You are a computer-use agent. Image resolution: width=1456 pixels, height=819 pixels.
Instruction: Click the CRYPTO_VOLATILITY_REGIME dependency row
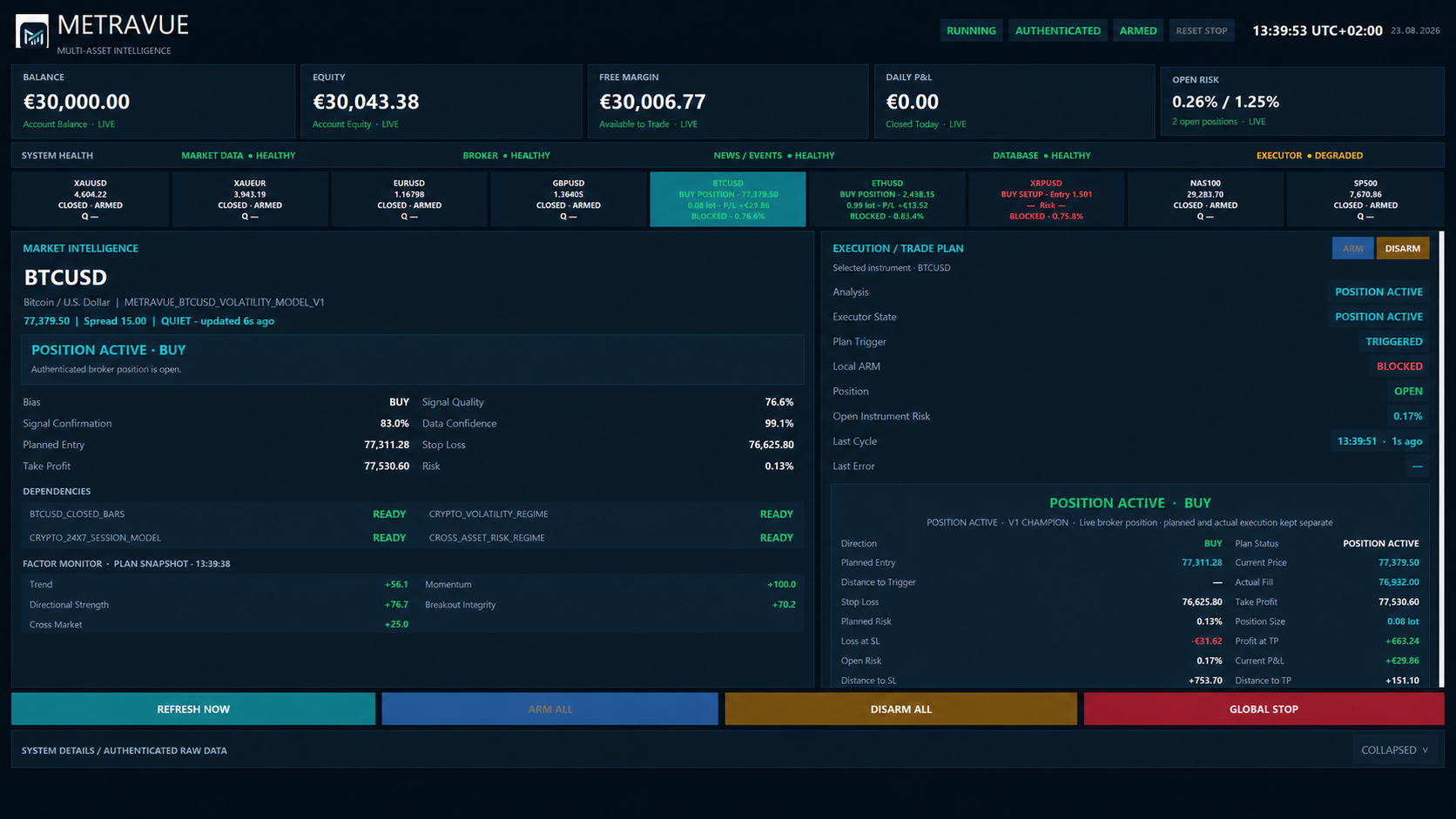click(610, 514)
